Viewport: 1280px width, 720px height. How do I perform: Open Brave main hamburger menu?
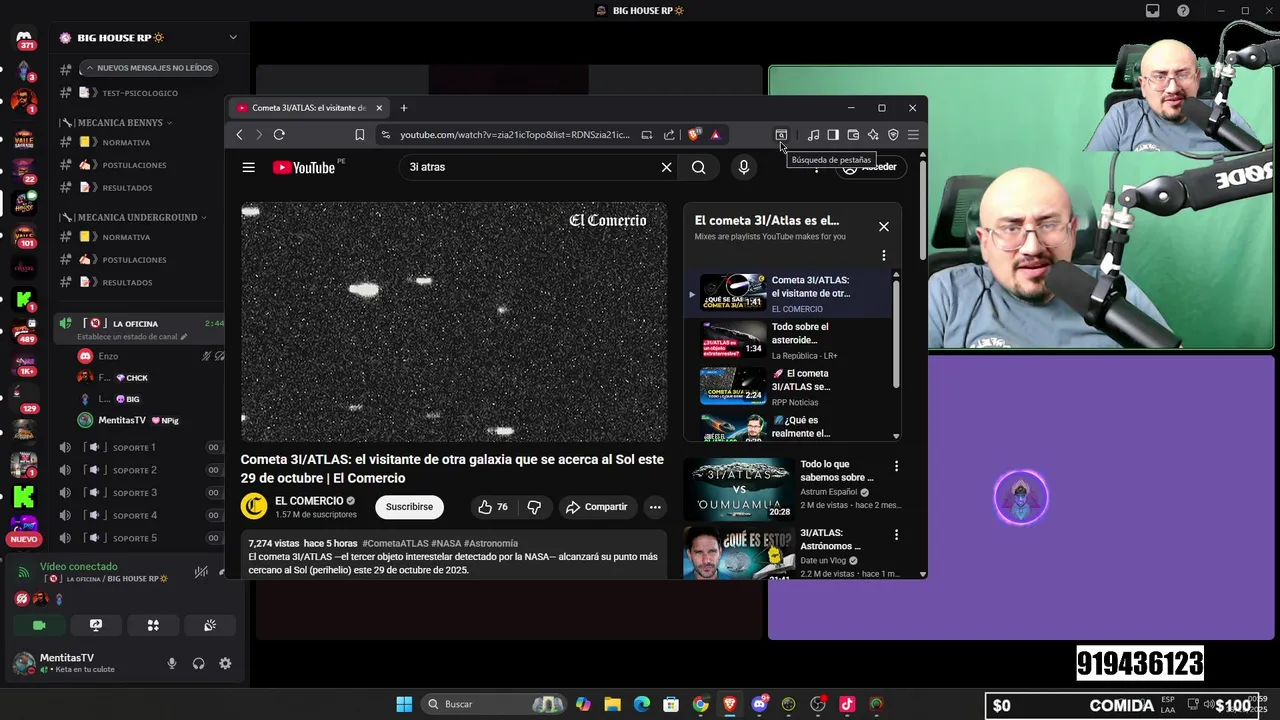(x=913, y=135)
